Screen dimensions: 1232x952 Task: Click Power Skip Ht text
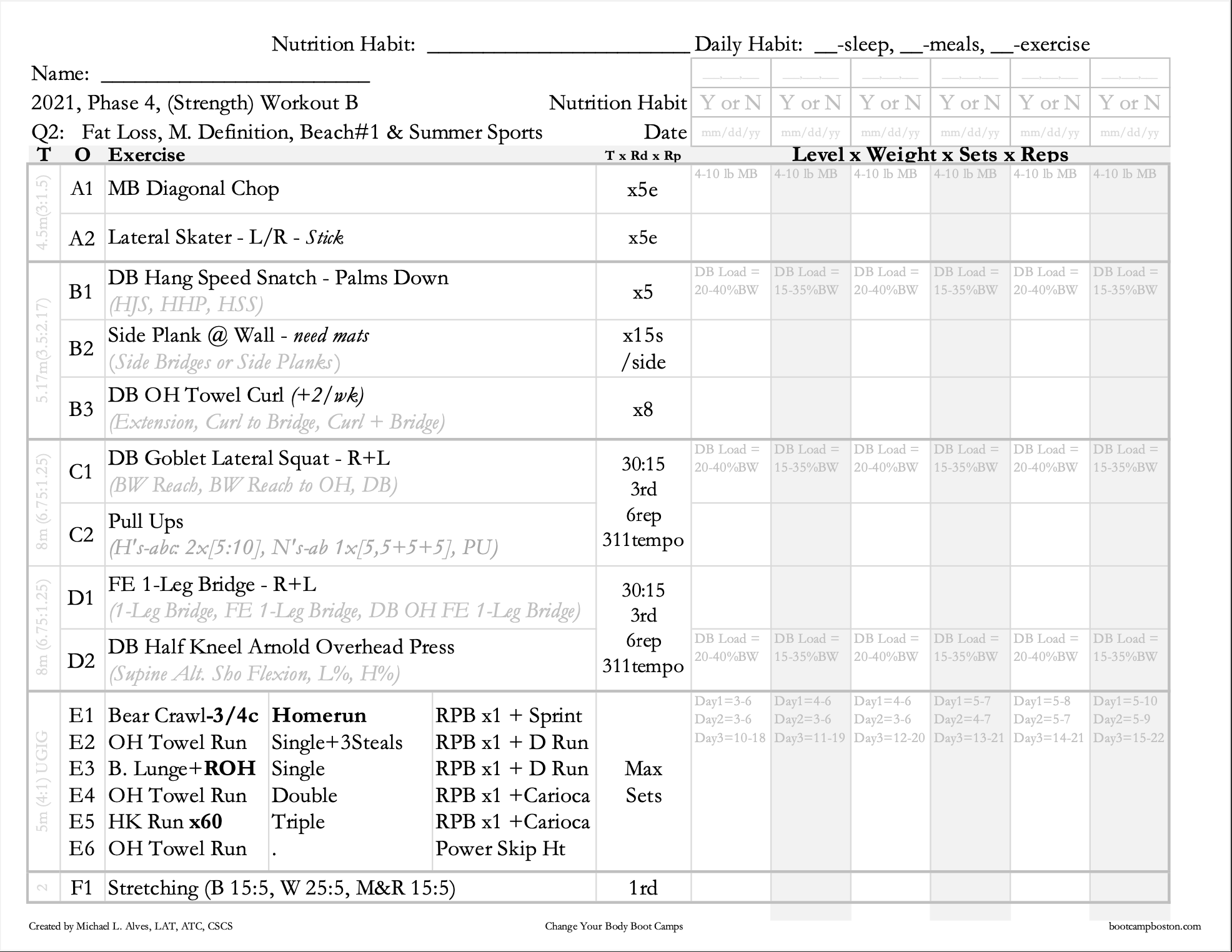click(500, 849)
